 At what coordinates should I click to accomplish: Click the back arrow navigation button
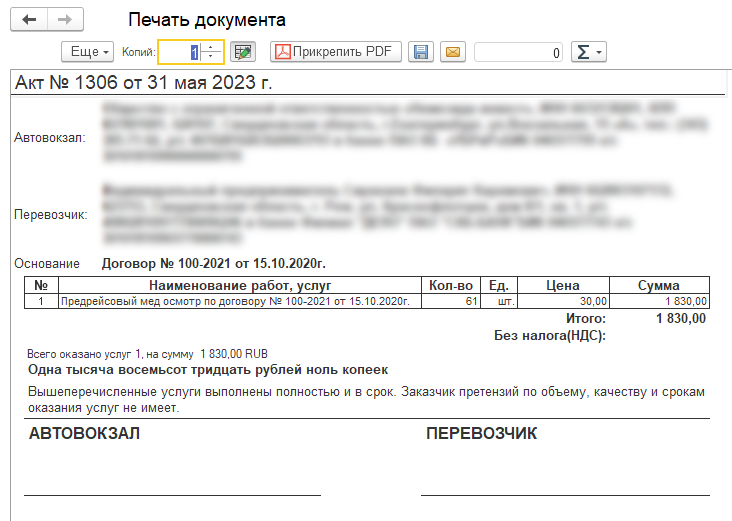29,20
